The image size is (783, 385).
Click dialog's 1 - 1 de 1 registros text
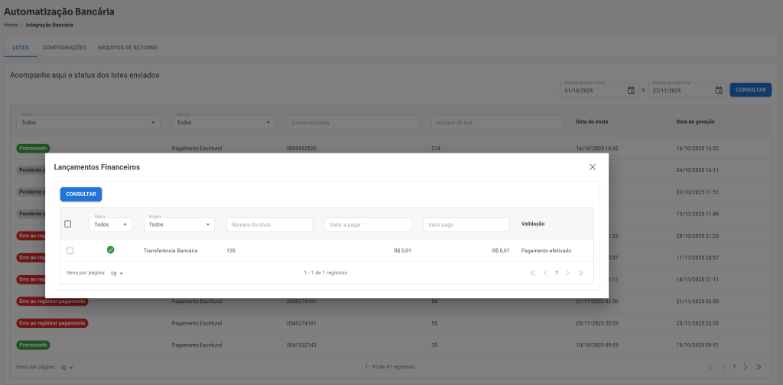point(326,273)
